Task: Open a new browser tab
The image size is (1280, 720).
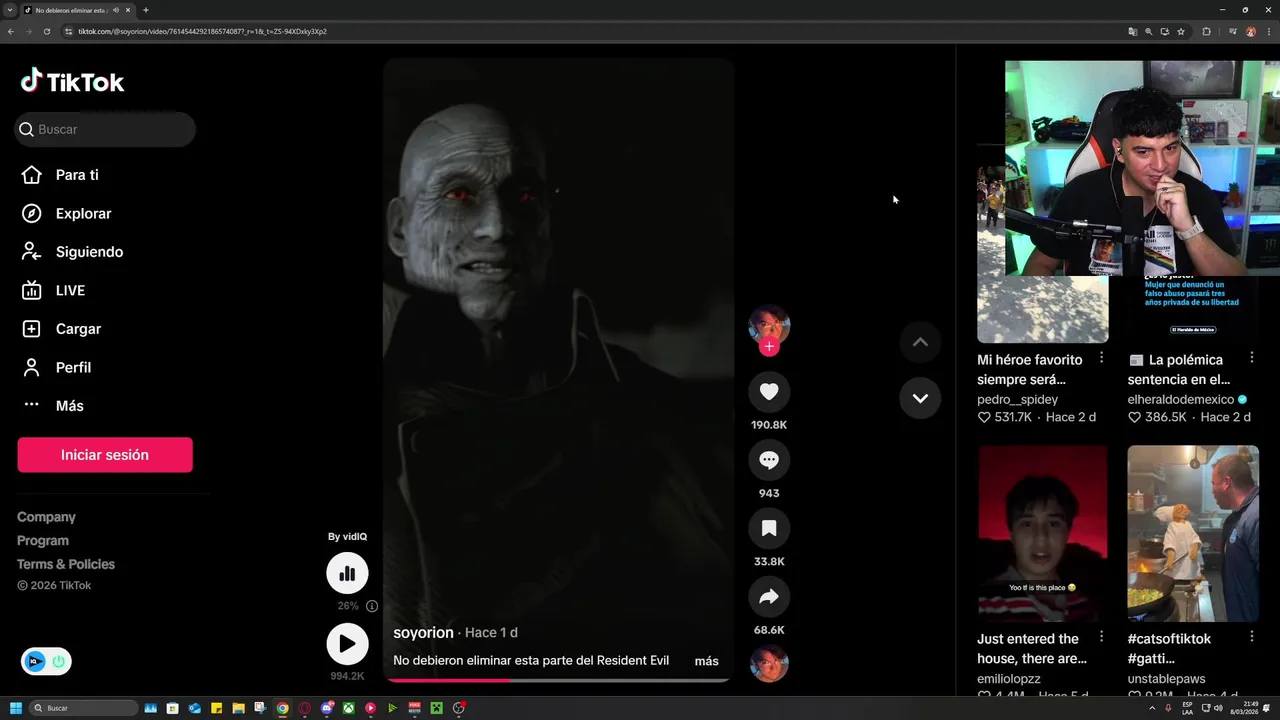Action: click(146, 10)
